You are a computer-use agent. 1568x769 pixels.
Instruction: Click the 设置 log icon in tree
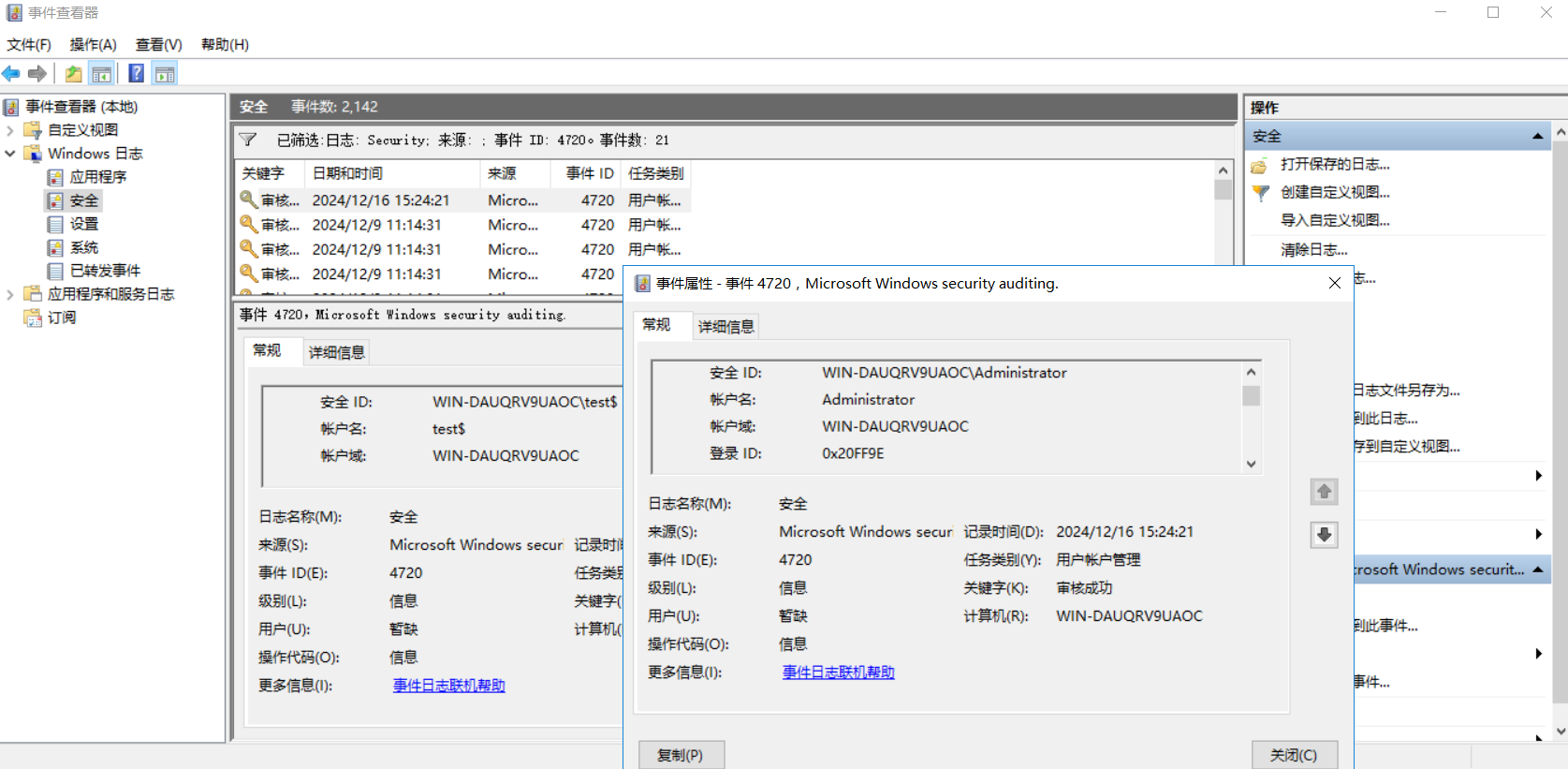(x=56, y=224)
